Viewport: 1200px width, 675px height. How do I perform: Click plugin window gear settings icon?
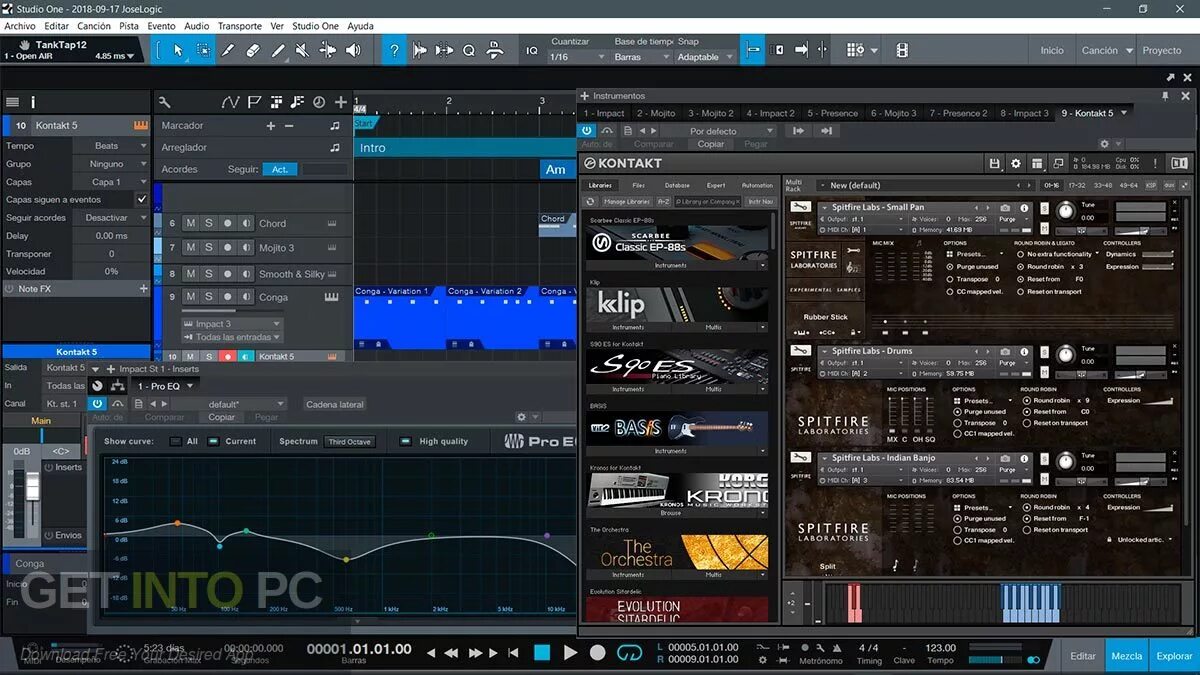pos(1105,144)
